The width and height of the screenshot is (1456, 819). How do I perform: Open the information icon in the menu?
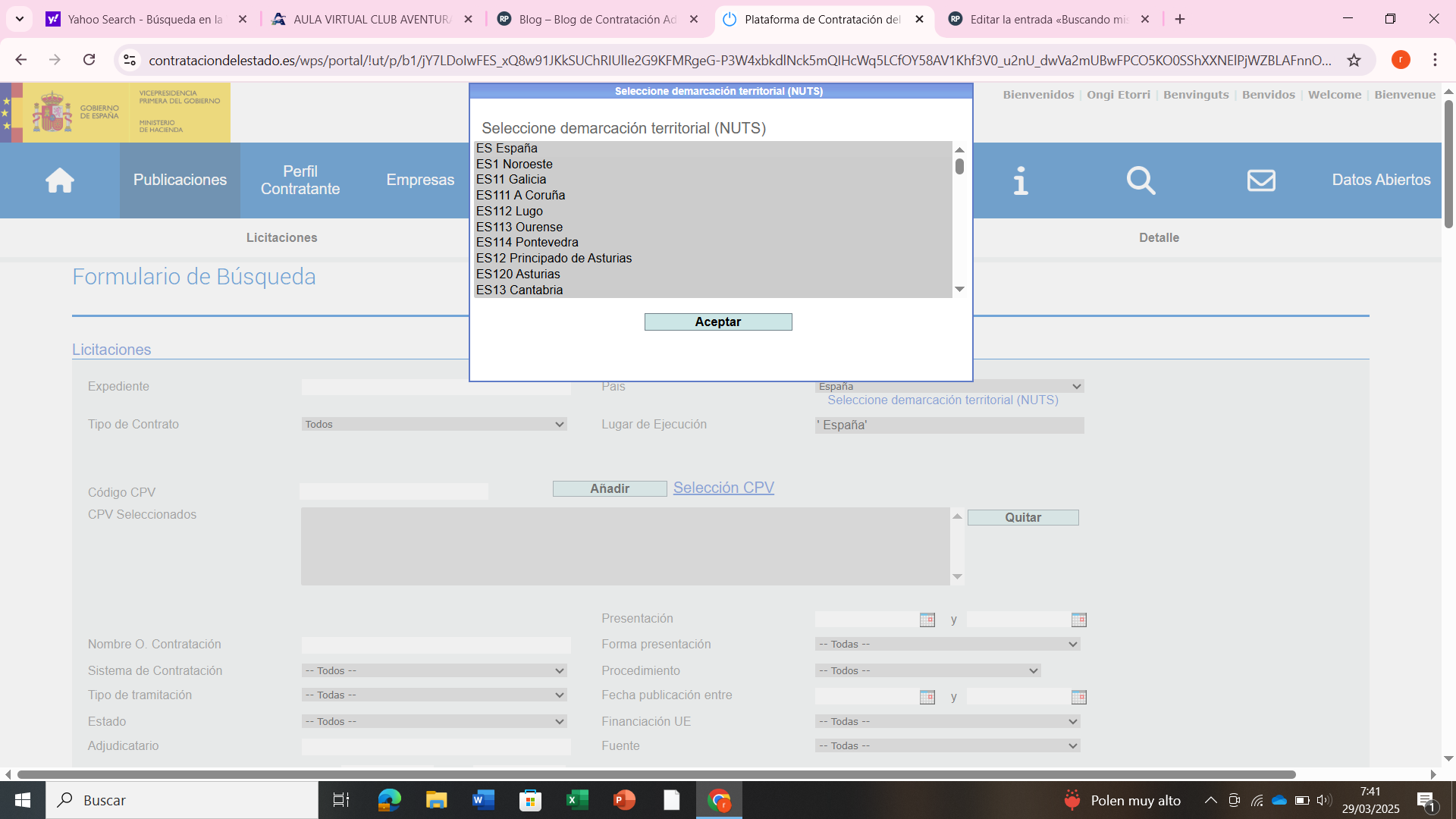1021,180
